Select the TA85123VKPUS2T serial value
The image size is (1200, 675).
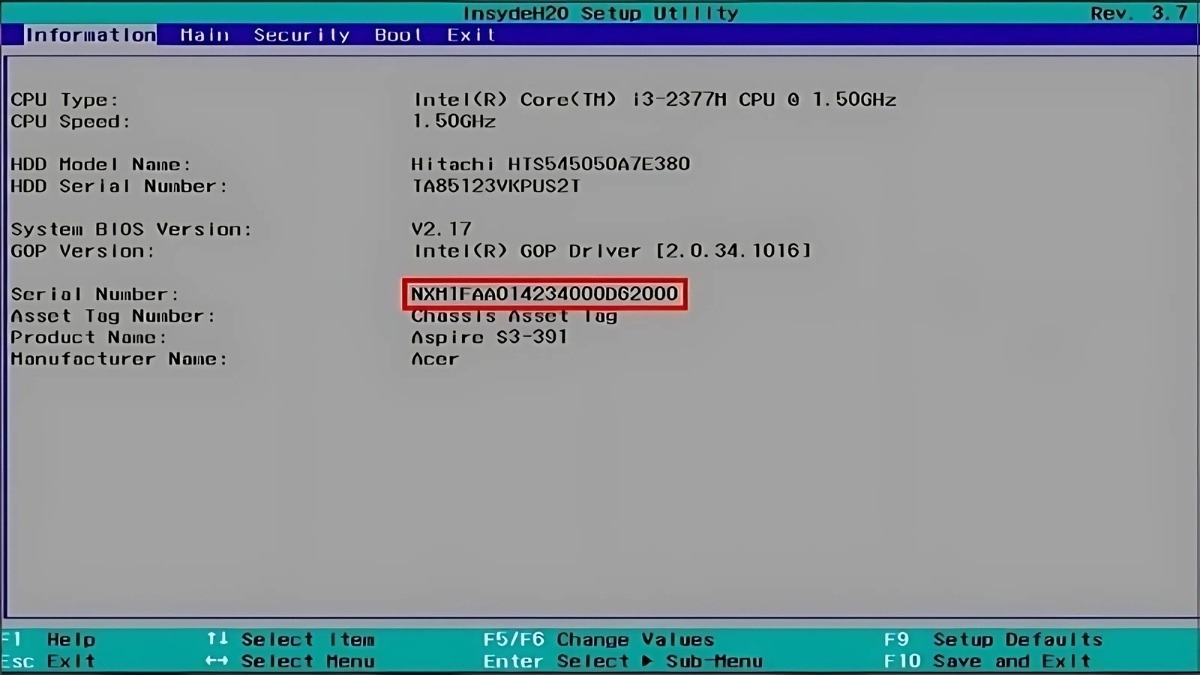click(x=497, y=186)
